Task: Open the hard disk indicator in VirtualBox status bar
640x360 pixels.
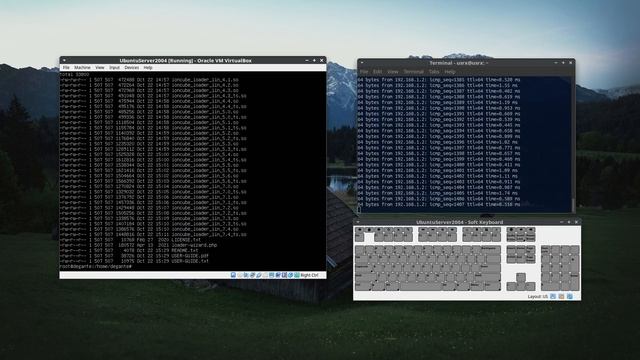Action: 233,275
